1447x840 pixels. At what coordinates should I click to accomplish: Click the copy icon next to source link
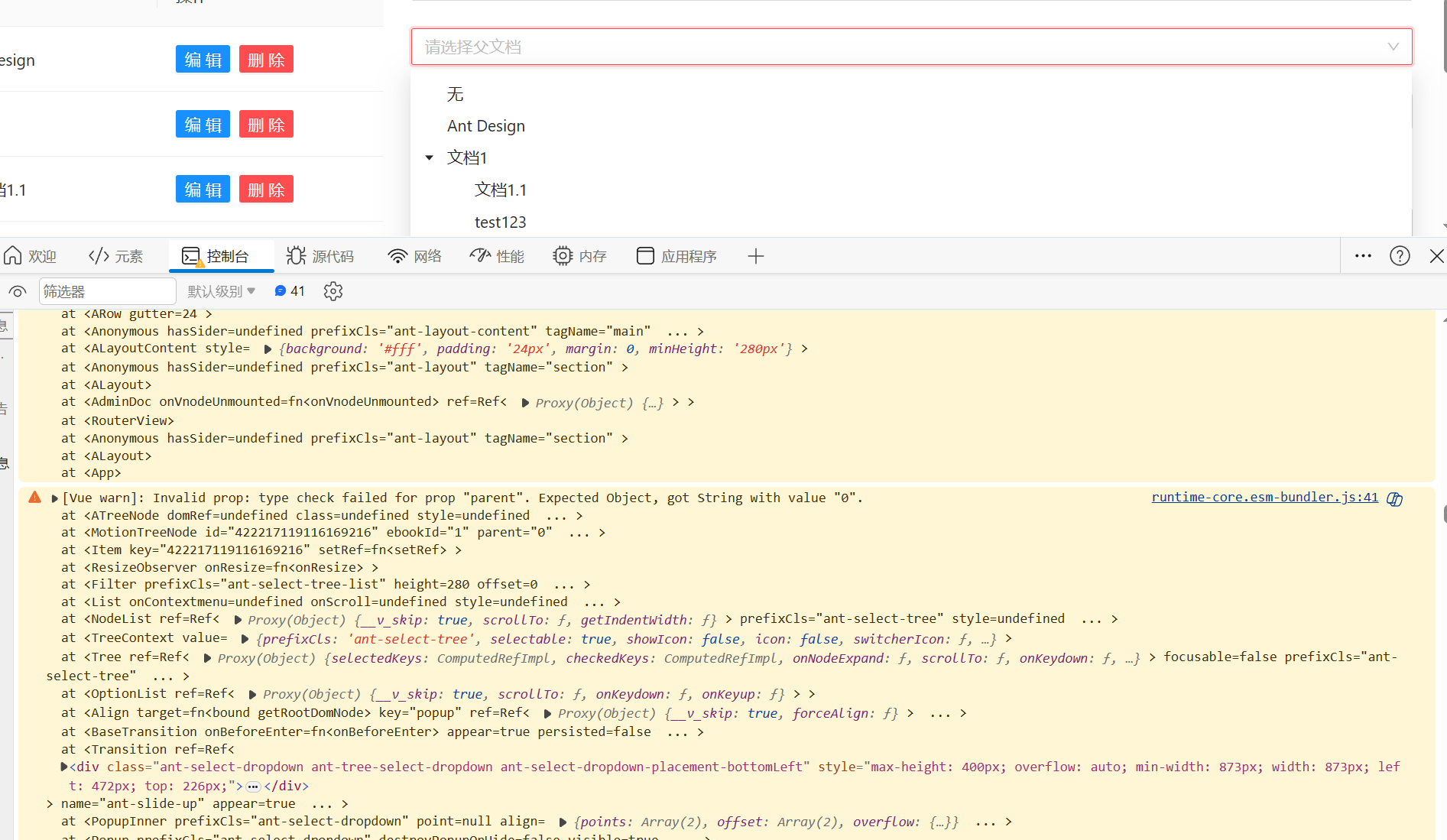(1395, 499)
